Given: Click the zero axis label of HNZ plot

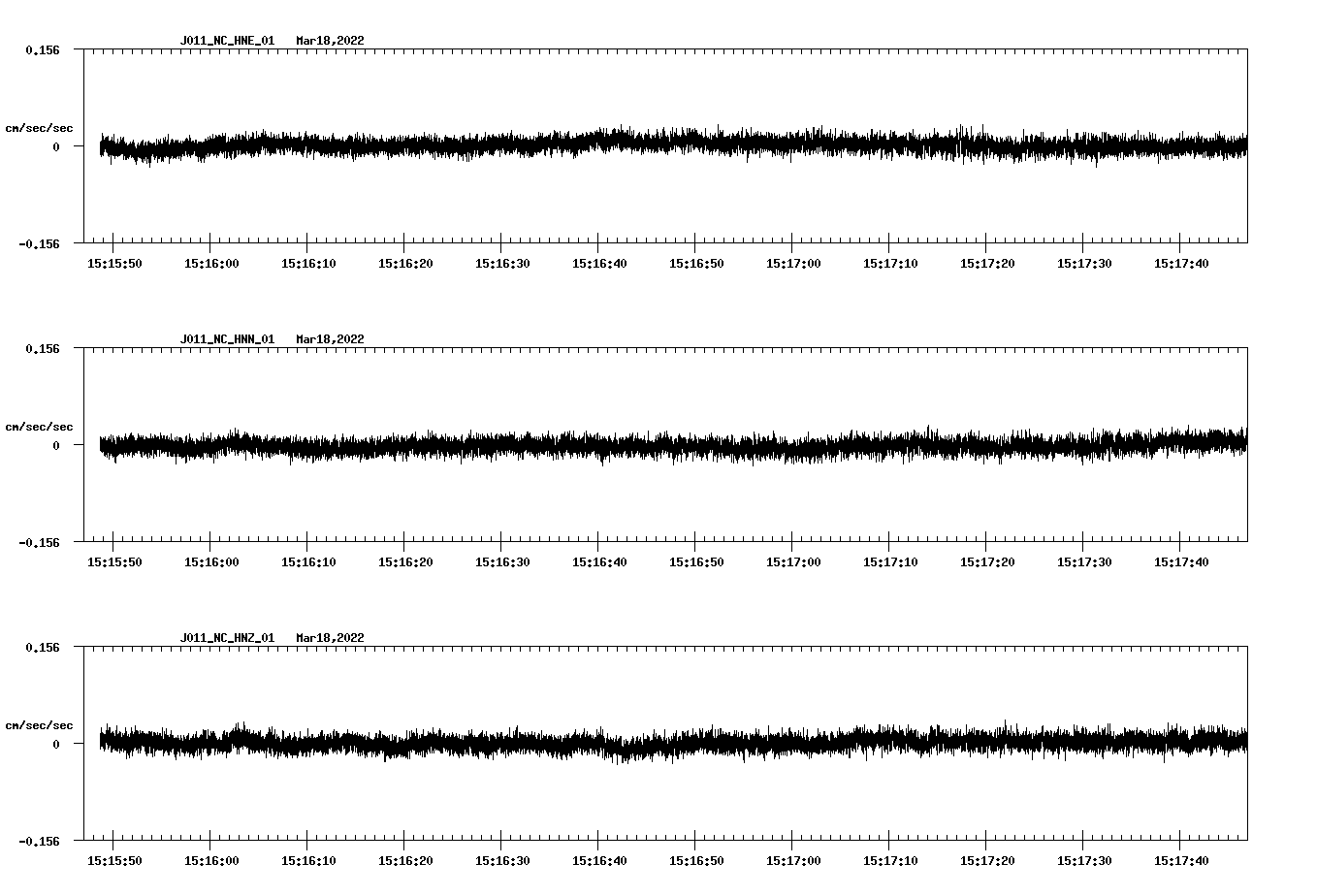Looking at the screenshot, I should coord(56,744).
